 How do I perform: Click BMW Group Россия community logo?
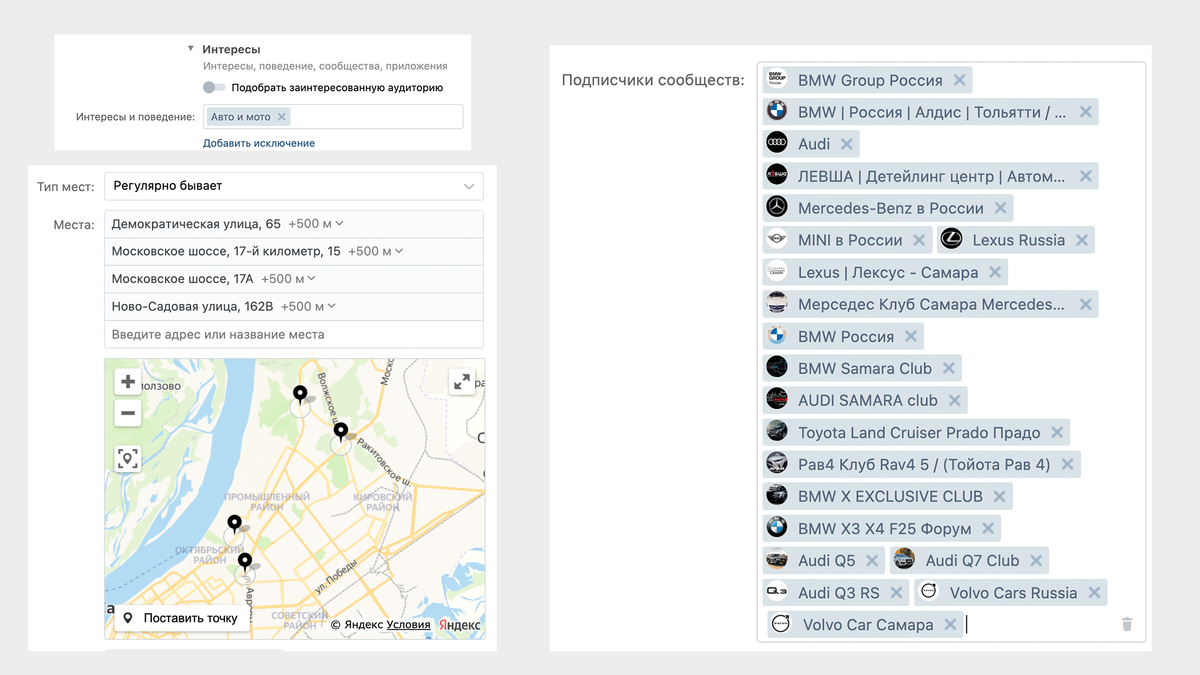(777, 79)
